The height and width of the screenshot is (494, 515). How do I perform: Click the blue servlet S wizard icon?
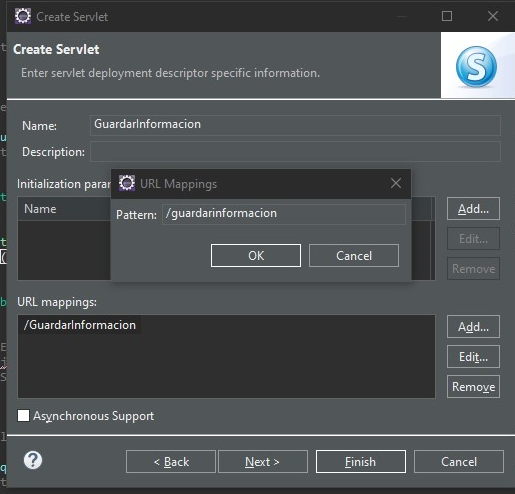coord(476,66)
